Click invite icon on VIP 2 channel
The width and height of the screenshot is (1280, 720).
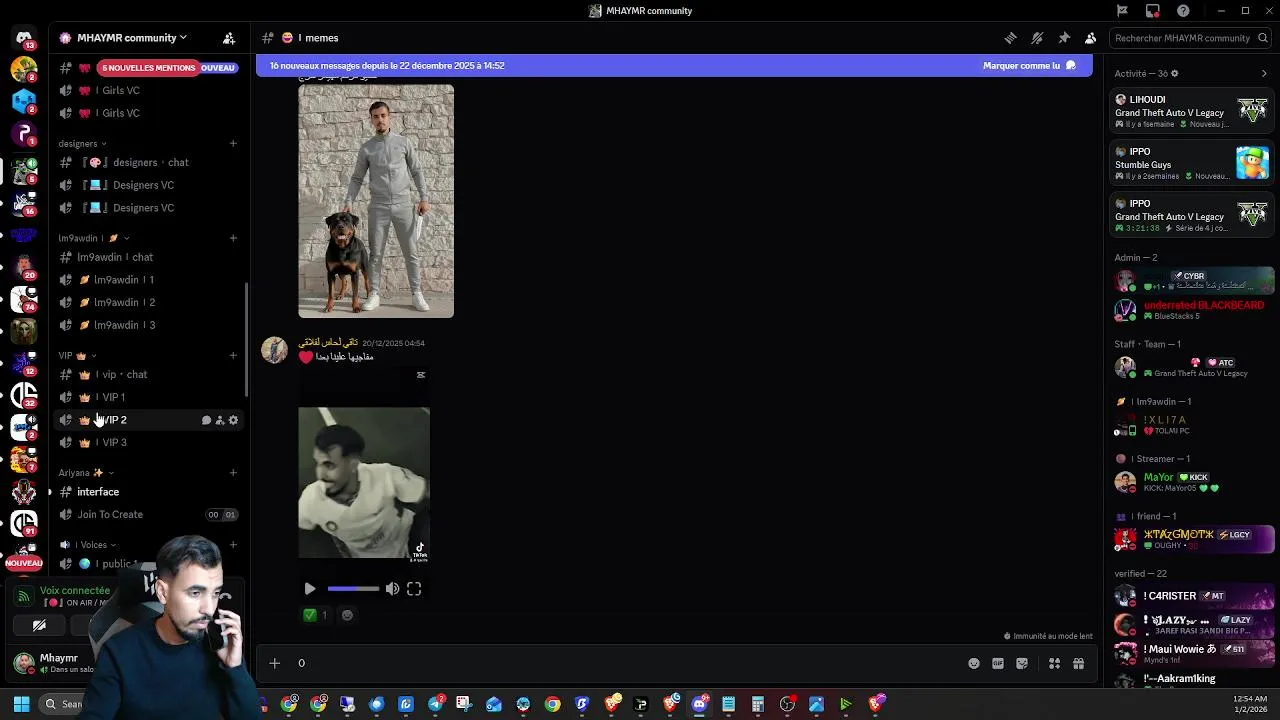coord(220,420)
